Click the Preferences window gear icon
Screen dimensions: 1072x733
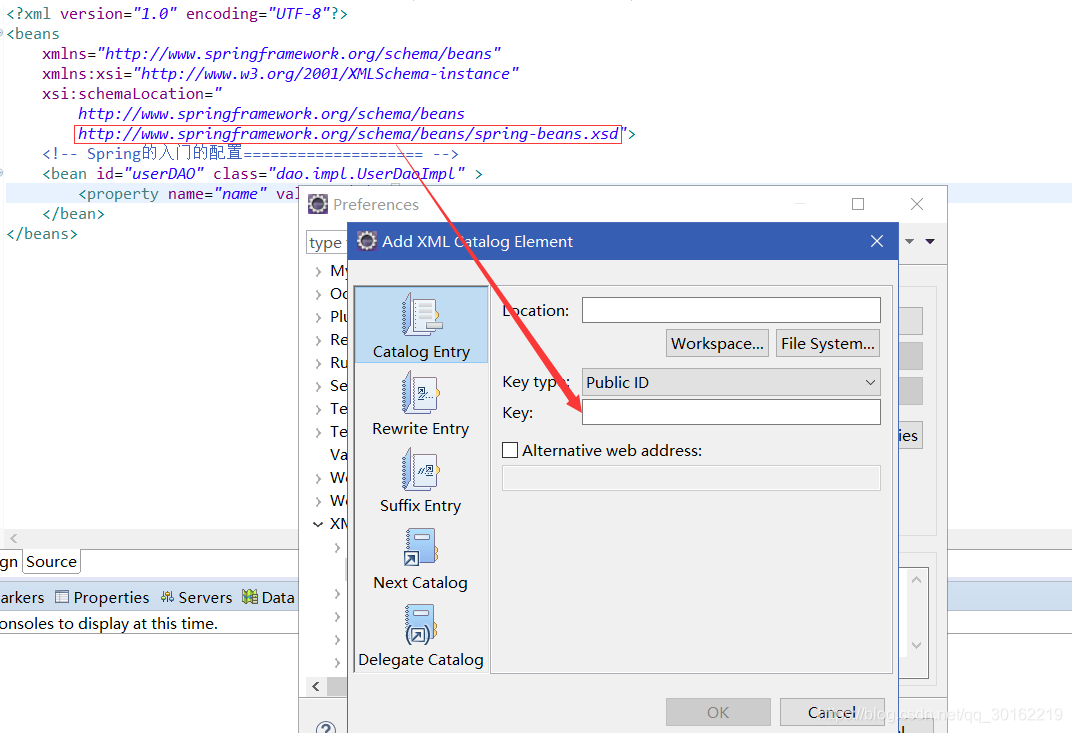click(318, 204)
